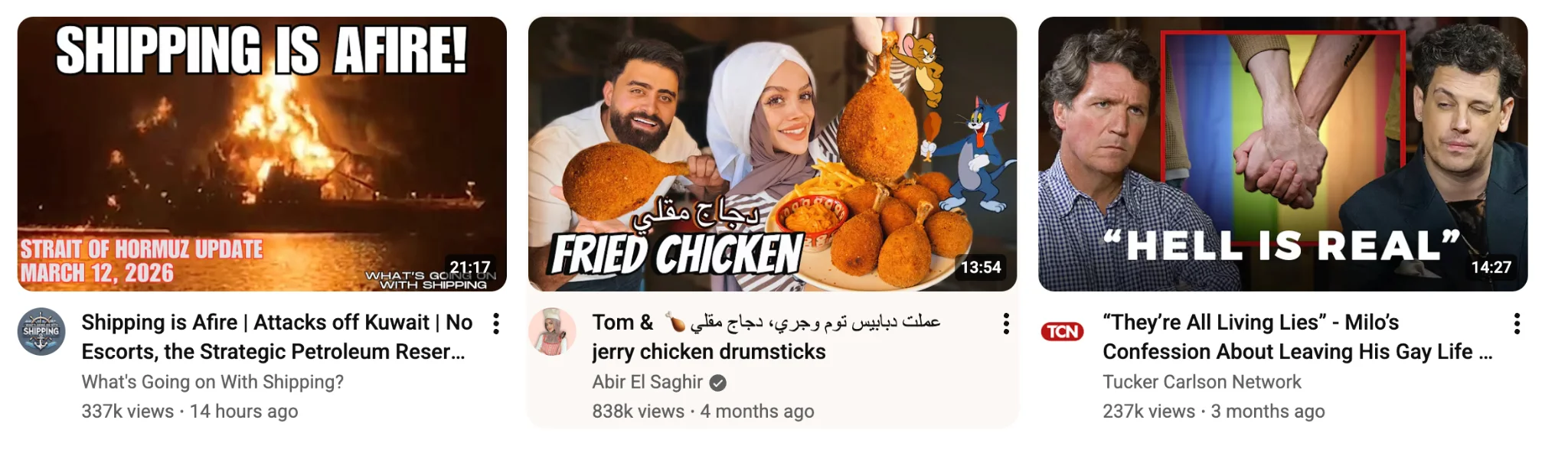Click the 14:27 duration badge

[x=1491, y=267]
